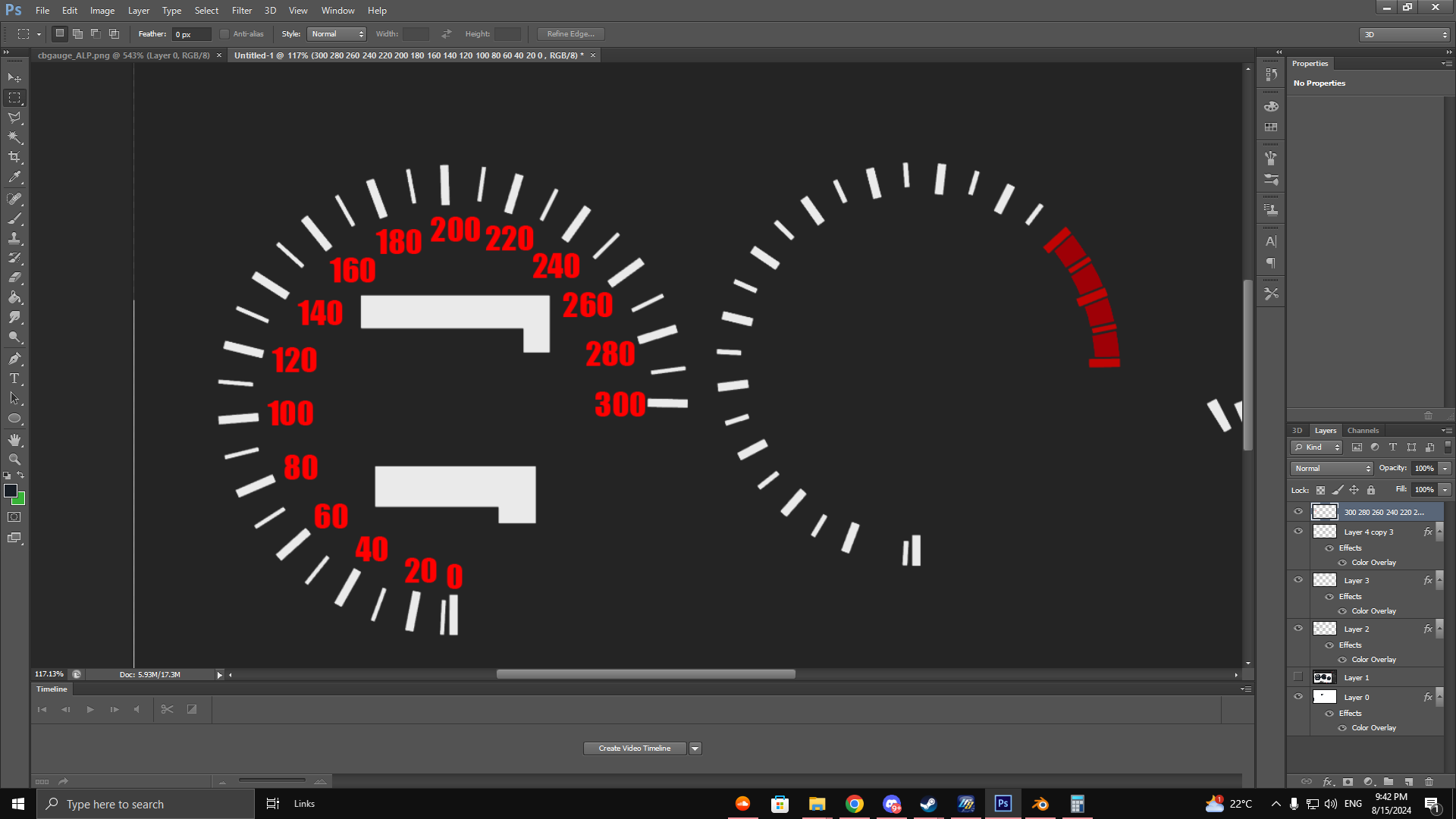This screenshot has height=819, width=1456.
Task: Select the Eyedropper tool
Action: pos(14,177)
